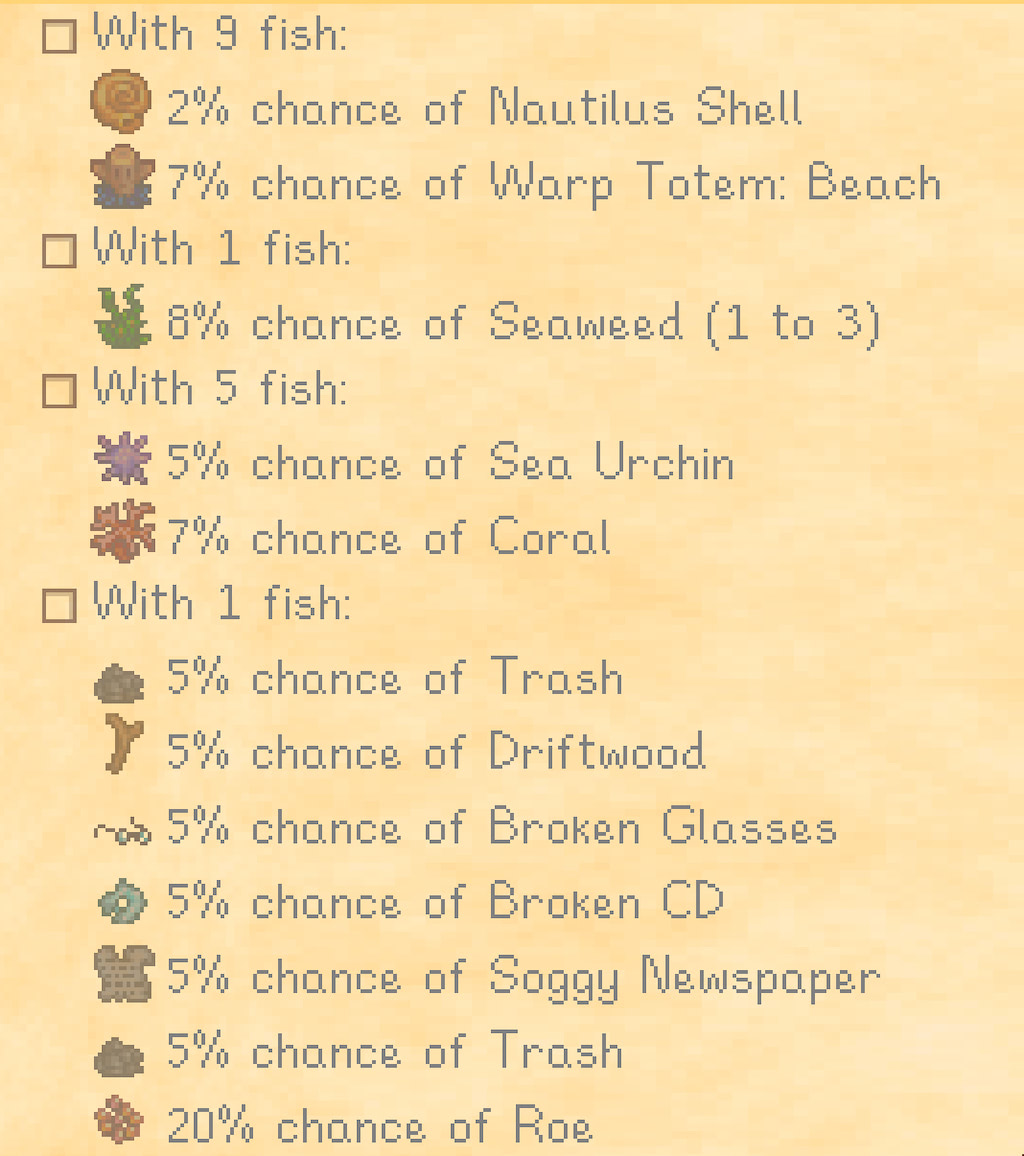Click the first Trash icon above Driftwood
The image size is (1024, 1156).
point(119,683)
